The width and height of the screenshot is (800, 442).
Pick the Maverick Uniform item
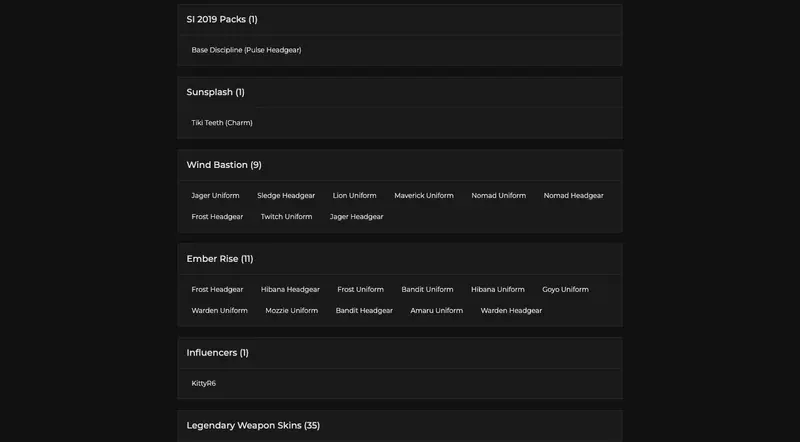point(424,196)
